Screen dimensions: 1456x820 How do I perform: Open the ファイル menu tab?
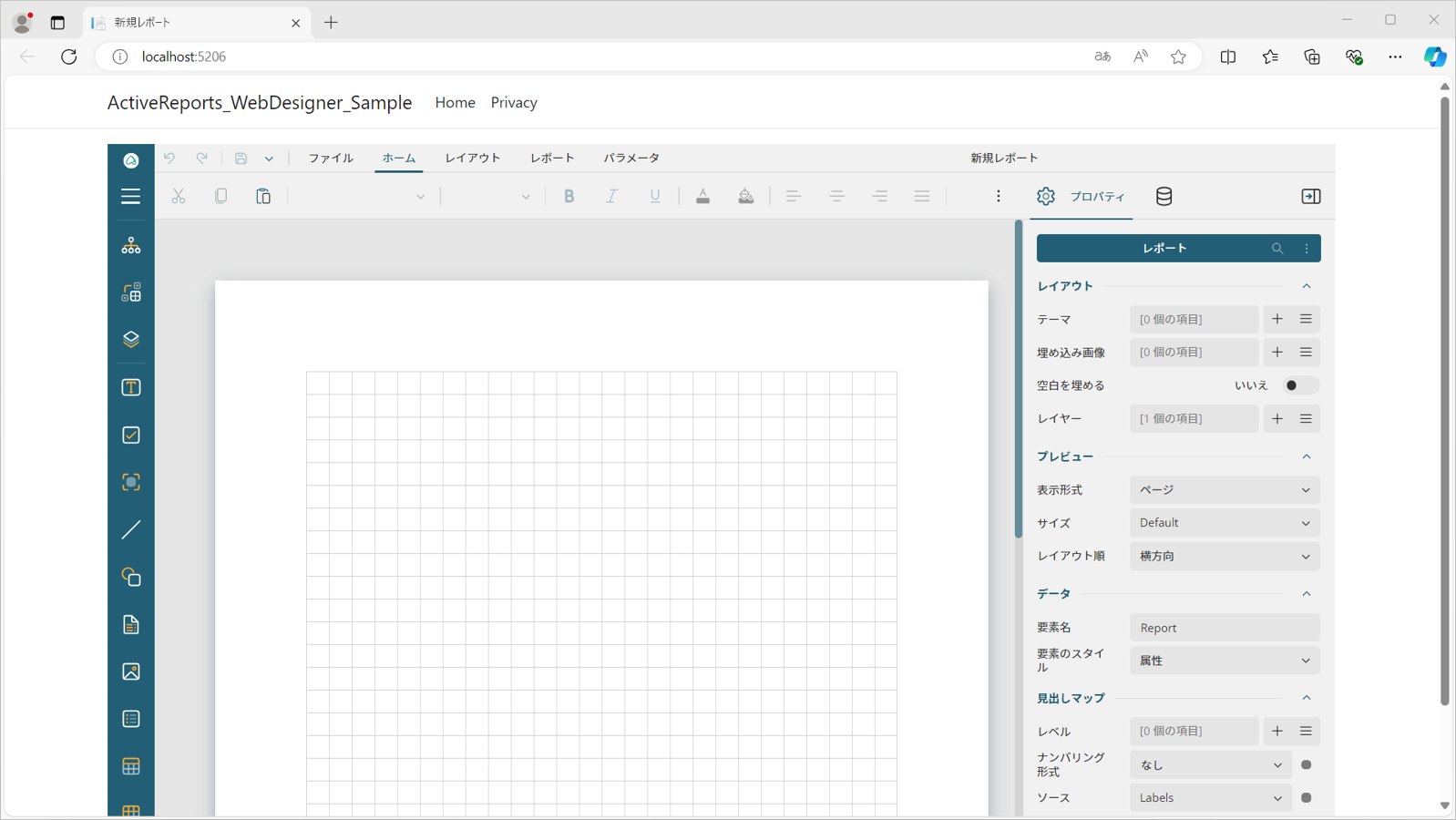click(x=331, y=159)
